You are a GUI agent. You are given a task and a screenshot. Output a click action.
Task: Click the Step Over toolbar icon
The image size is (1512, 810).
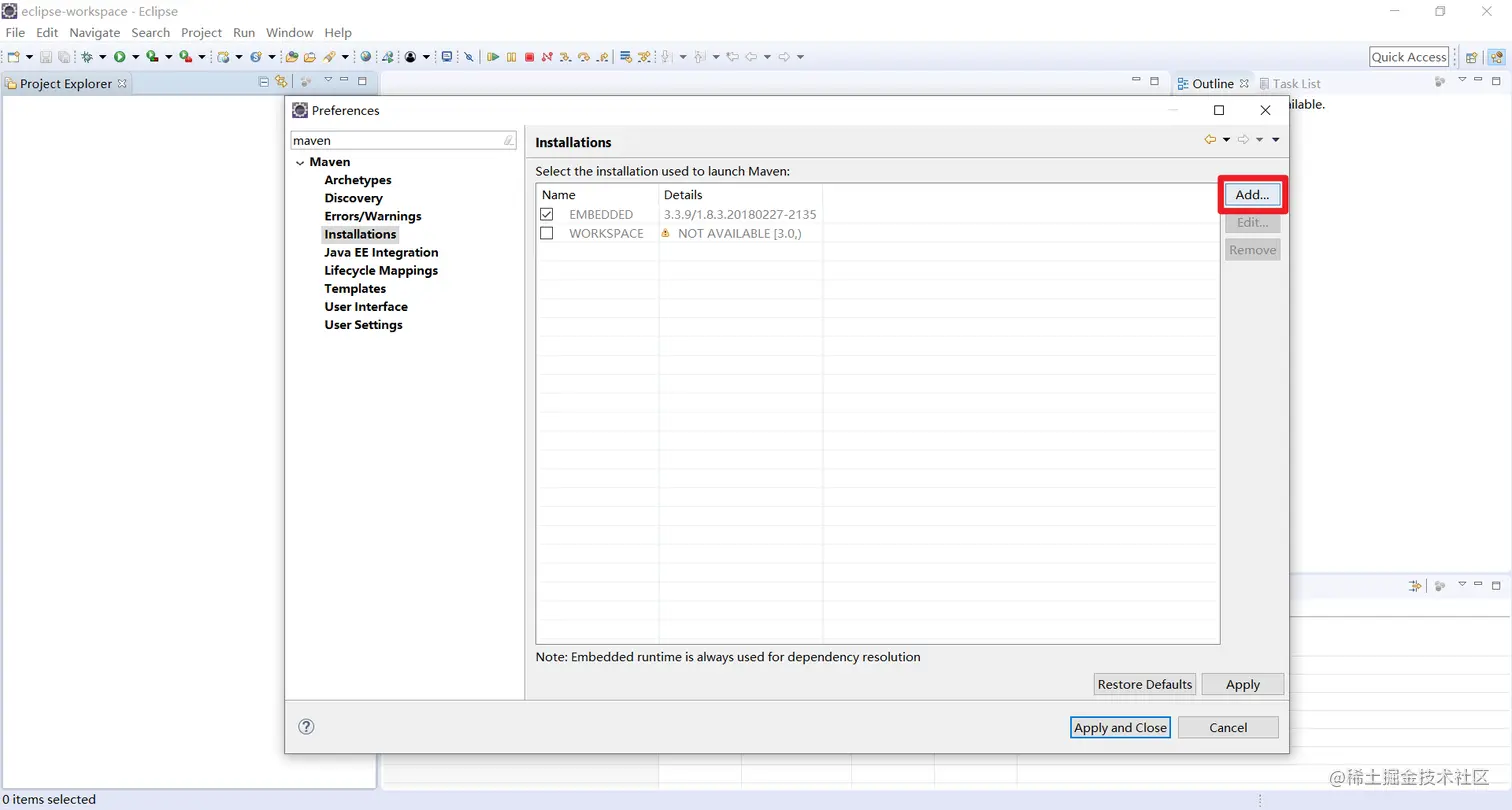(583, 57)
